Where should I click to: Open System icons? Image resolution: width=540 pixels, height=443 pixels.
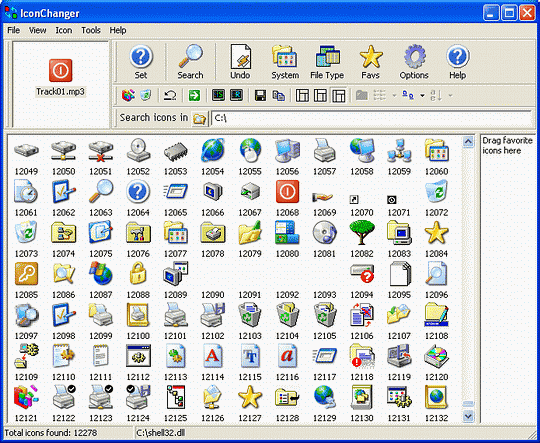click(x=285, y=63)
